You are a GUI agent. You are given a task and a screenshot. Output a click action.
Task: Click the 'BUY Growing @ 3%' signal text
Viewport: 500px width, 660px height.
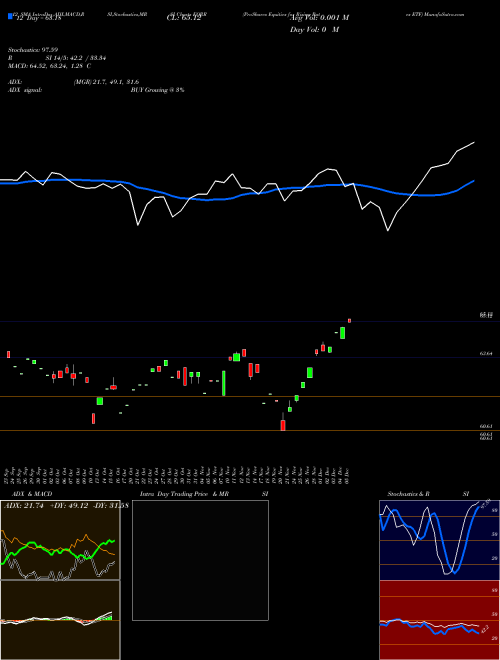coord(157,90)
